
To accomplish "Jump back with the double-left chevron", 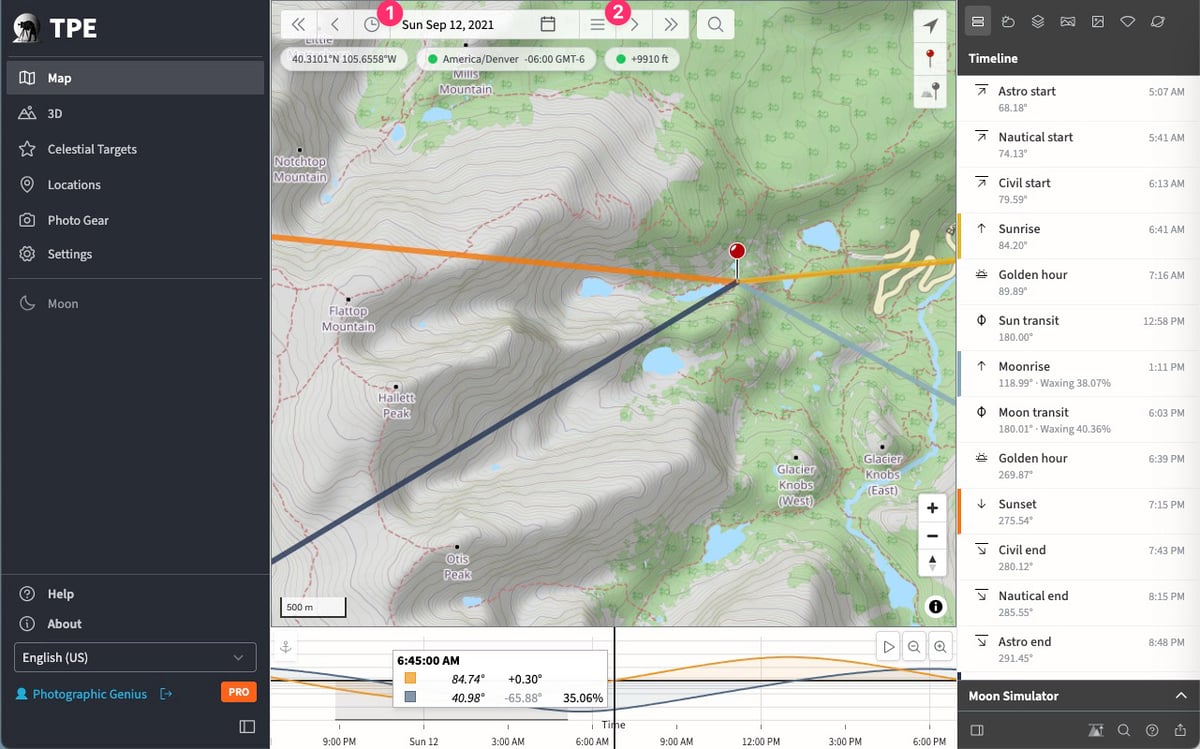I will pyautogui.click(x=298, y=24).
